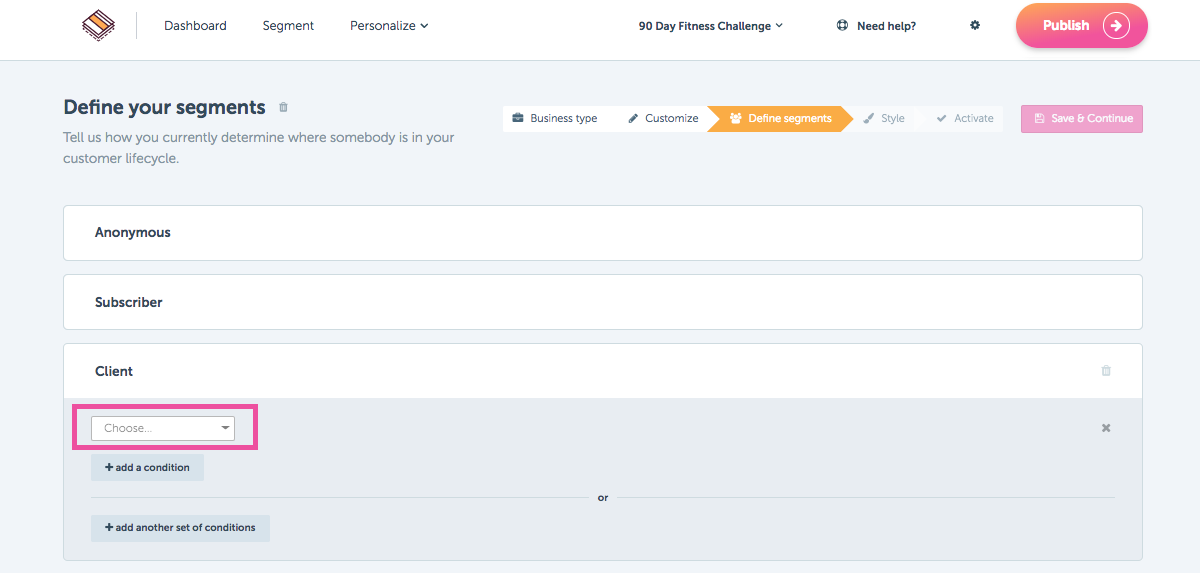Viewport: 1200px width, 573px height.
Task: Select the Activate step tab
Action: click(965, 118)
